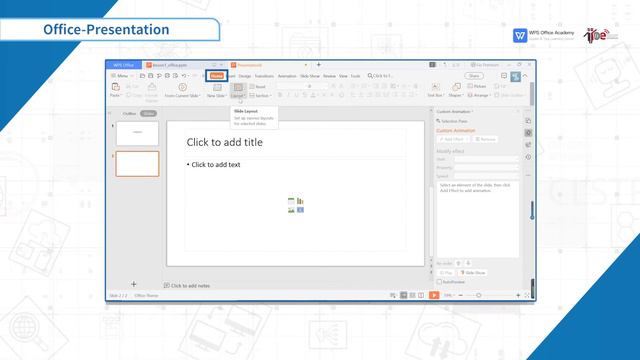Insert chart from the slide placeholder icons
This screenshot has height=360, width=640.
click(x=300, y=201)
